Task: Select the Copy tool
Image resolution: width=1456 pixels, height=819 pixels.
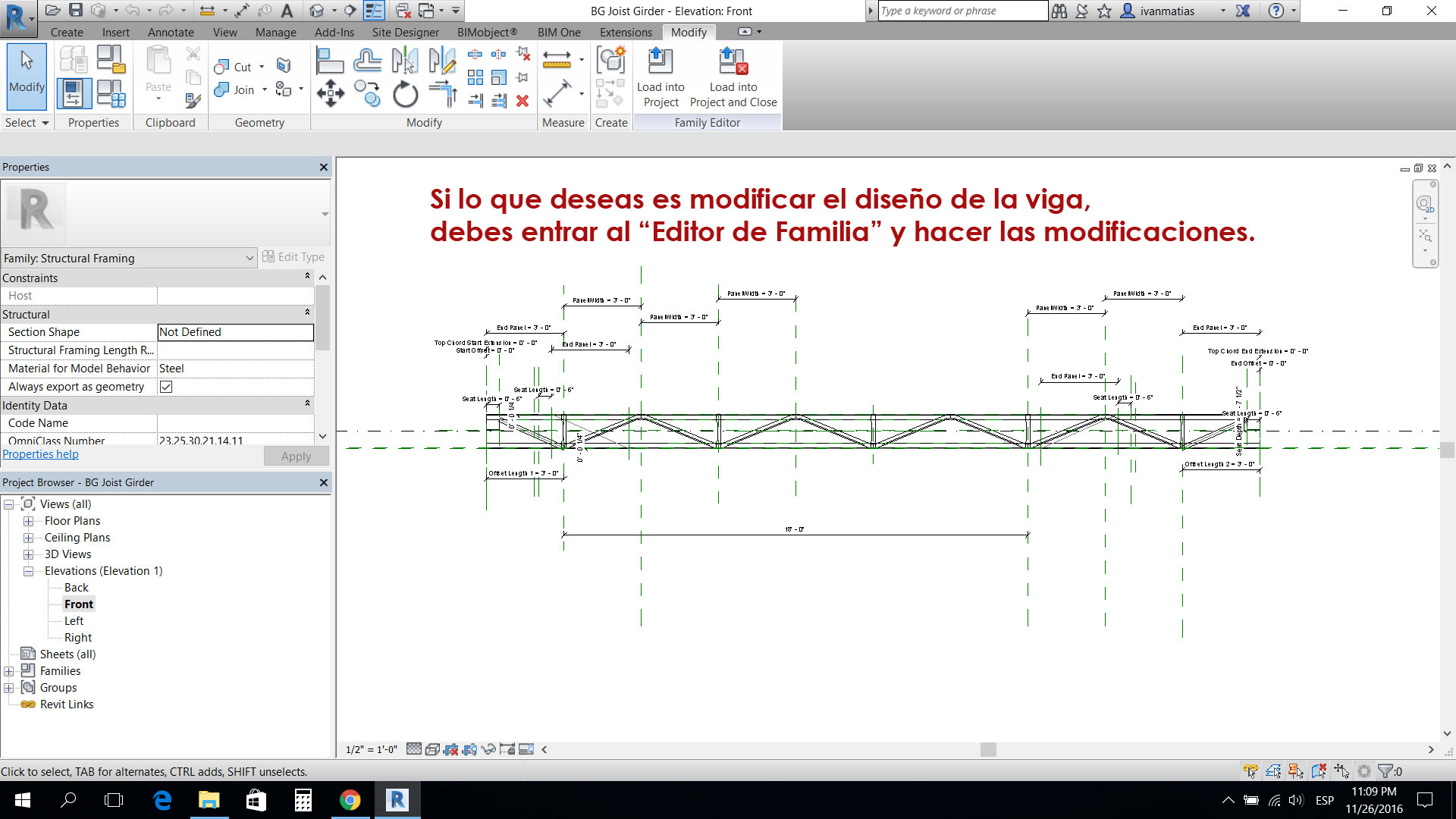Action: point(369,94)
